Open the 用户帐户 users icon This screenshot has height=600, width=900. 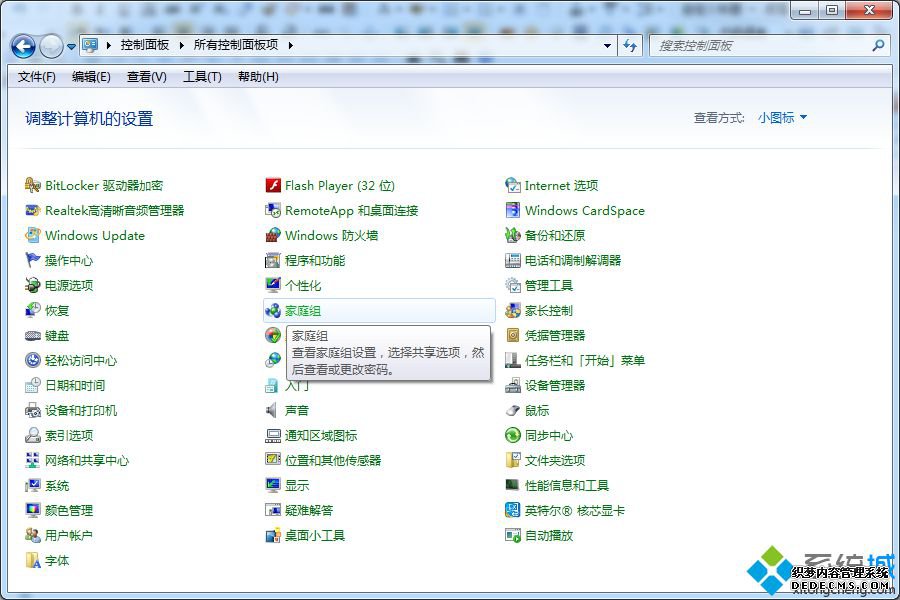tap(33, 536)
